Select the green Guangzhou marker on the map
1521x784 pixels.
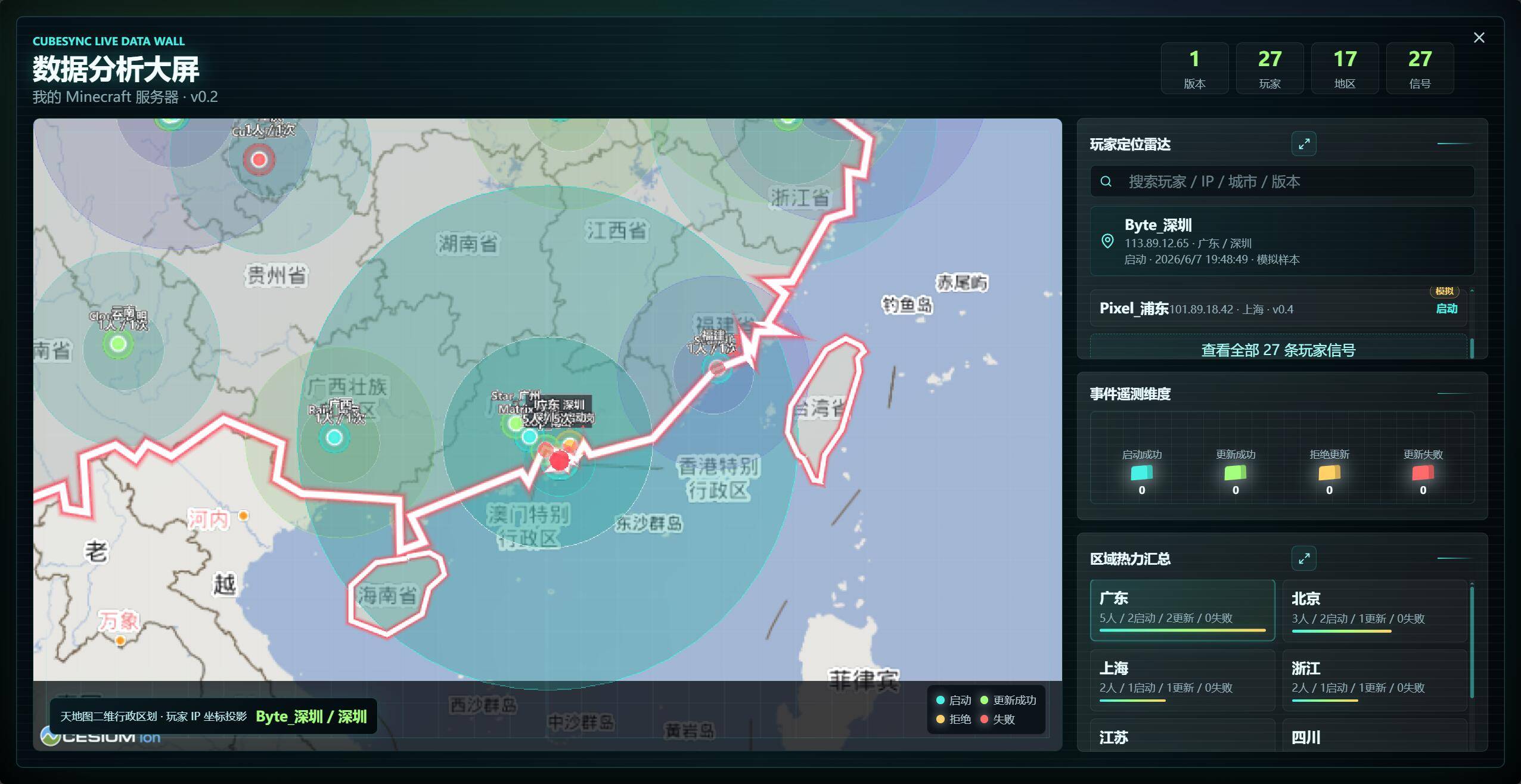516,424
